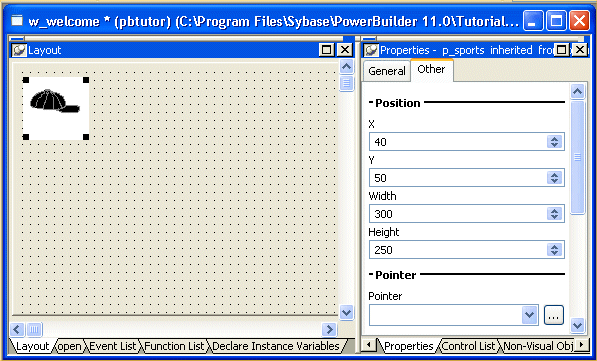Switch to the Control List tab
The height and width of the screenshot is (361, 597).
pyautogui.click(x=469, y=346)
